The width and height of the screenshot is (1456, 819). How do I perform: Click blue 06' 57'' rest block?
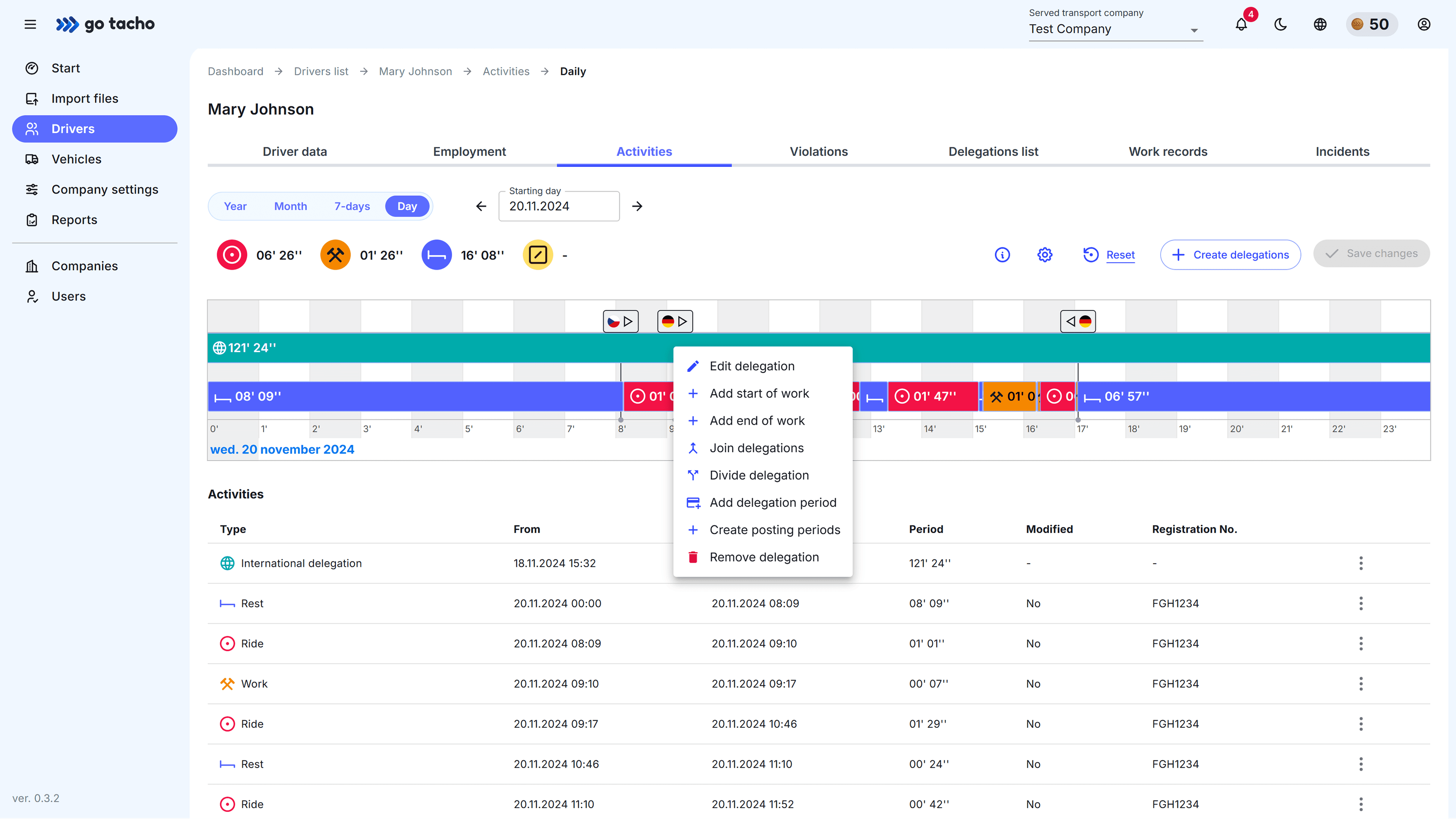(x=1254, y=397)
